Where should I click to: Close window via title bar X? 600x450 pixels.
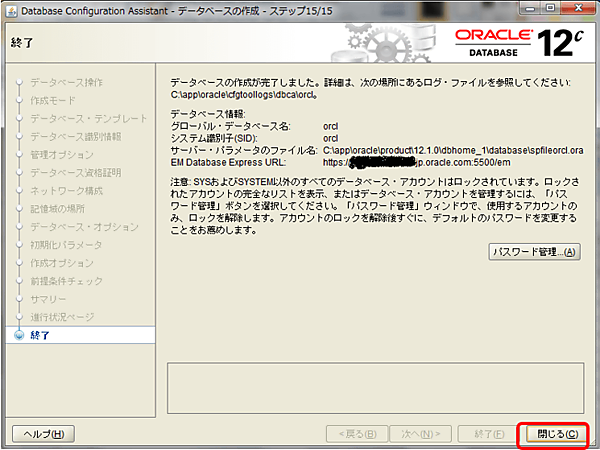point(578,8)
